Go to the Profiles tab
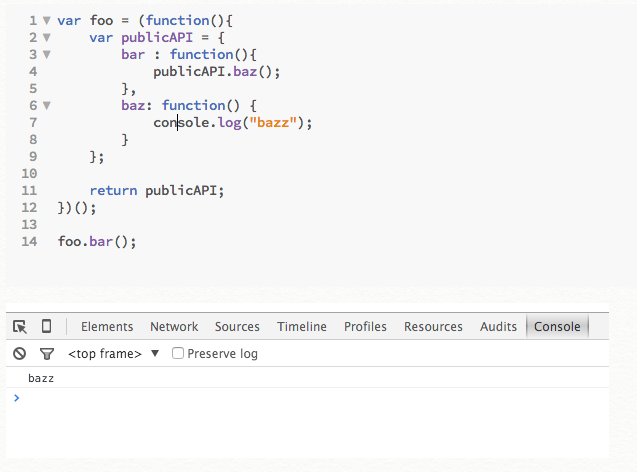Image resolution: width=637 pixels, height=472 pixels. 365,327
